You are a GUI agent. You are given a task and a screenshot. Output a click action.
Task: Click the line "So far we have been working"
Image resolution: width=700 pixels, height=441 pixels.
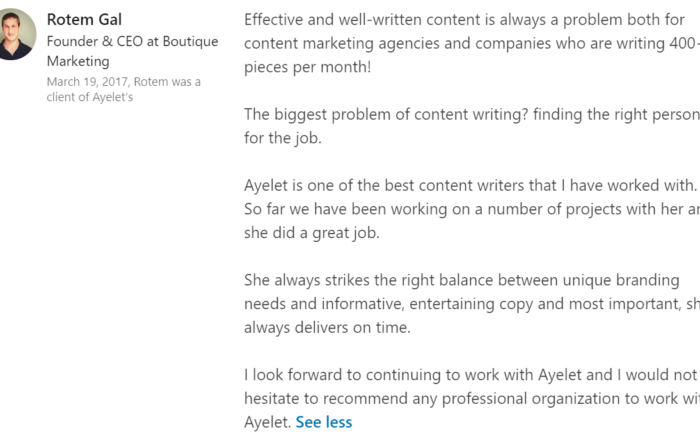coord(472,209)
